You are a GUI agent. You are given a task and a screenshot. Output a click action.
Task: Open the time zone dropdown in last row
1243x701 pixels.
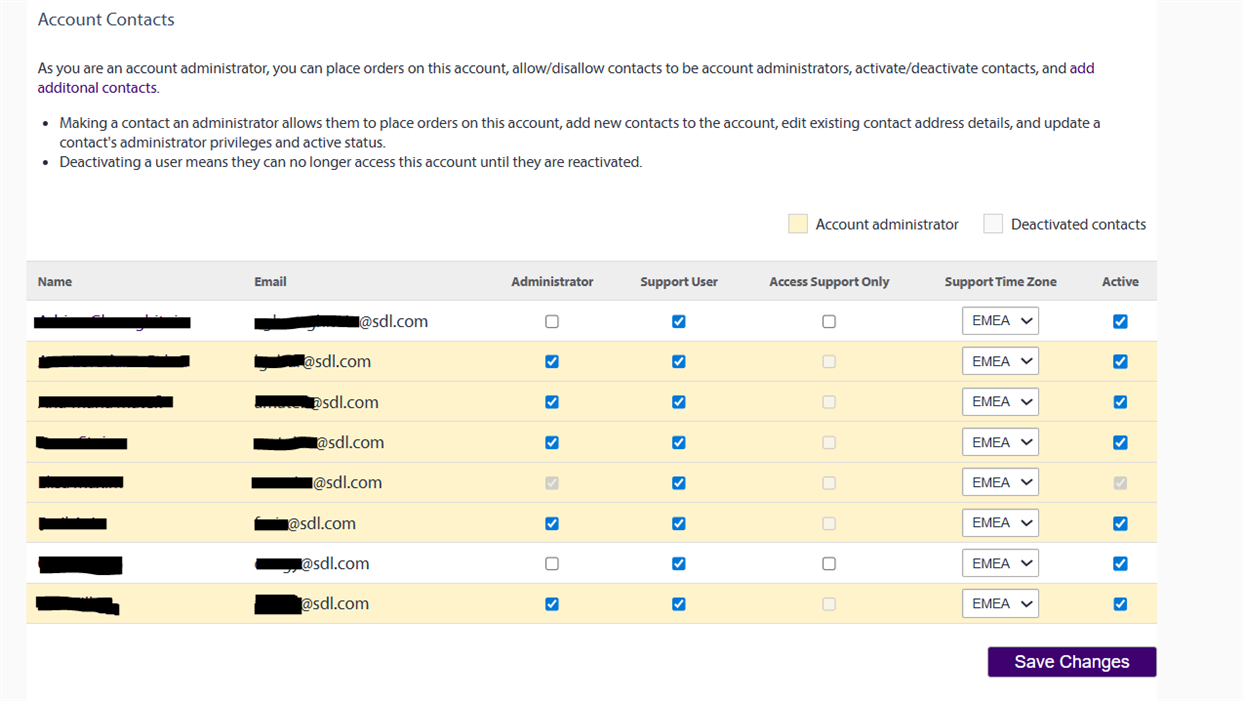tap(1000, 604)
